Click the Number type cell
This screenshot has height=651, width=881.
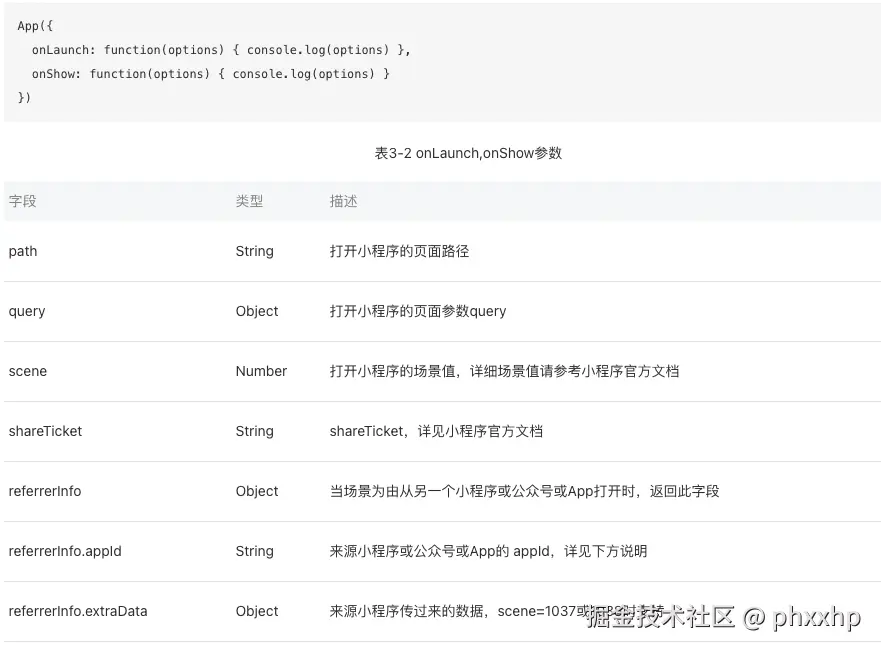[x=261, y=371]
